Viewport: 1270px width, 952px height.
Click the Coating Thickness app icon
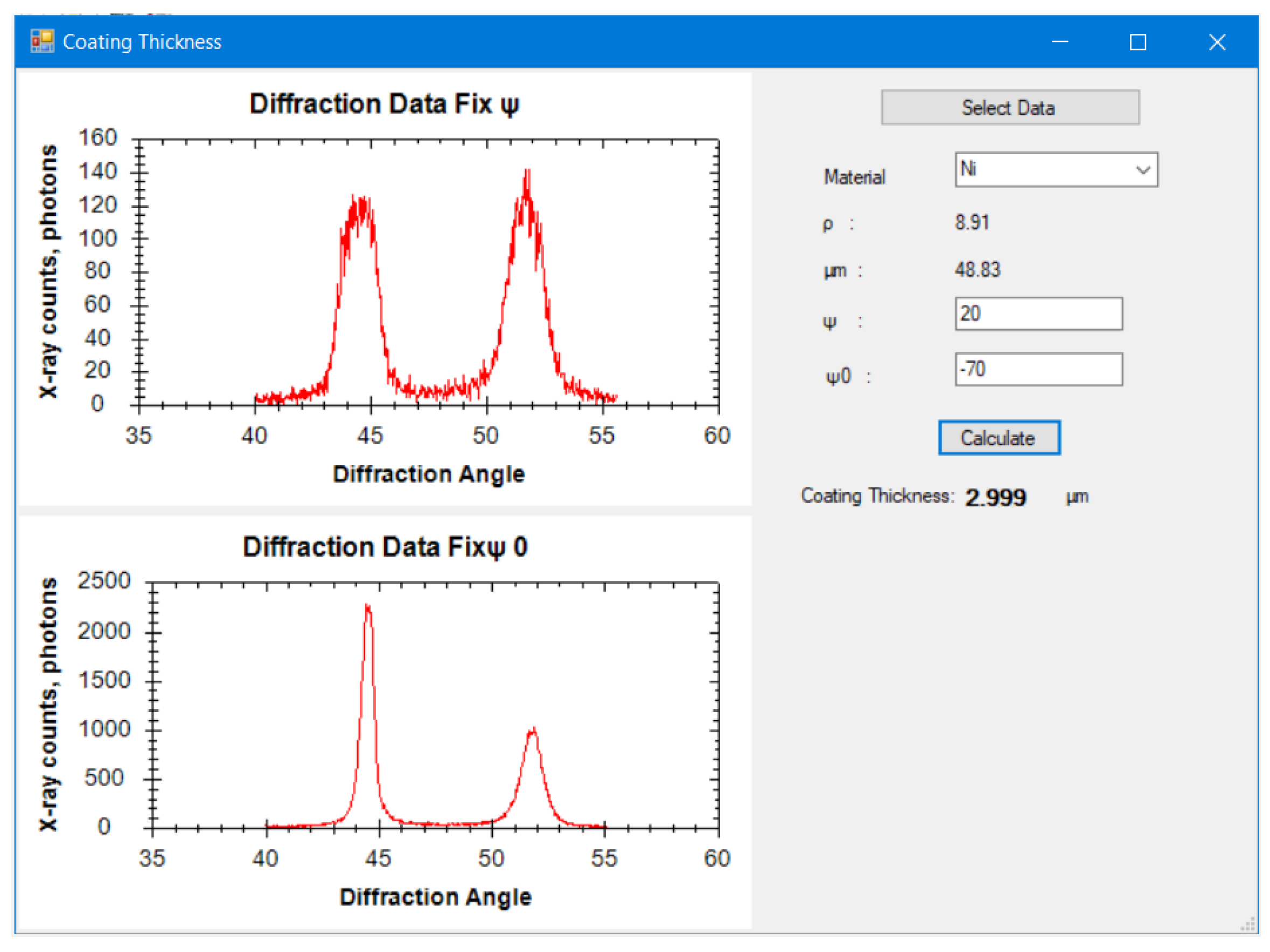click(x=42, y=41)
